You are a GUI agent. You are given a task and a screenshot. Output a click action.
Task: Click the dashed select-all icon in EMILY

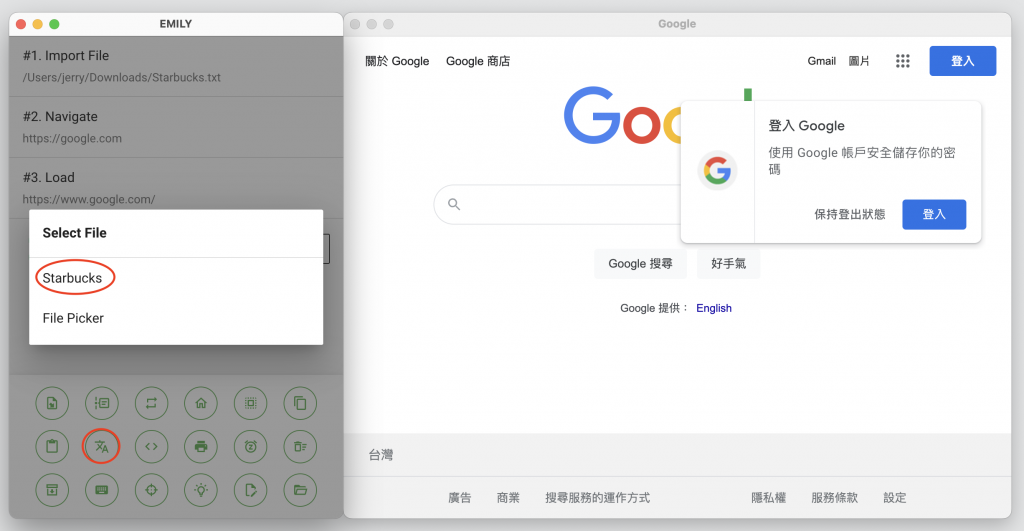click(251, 404)
